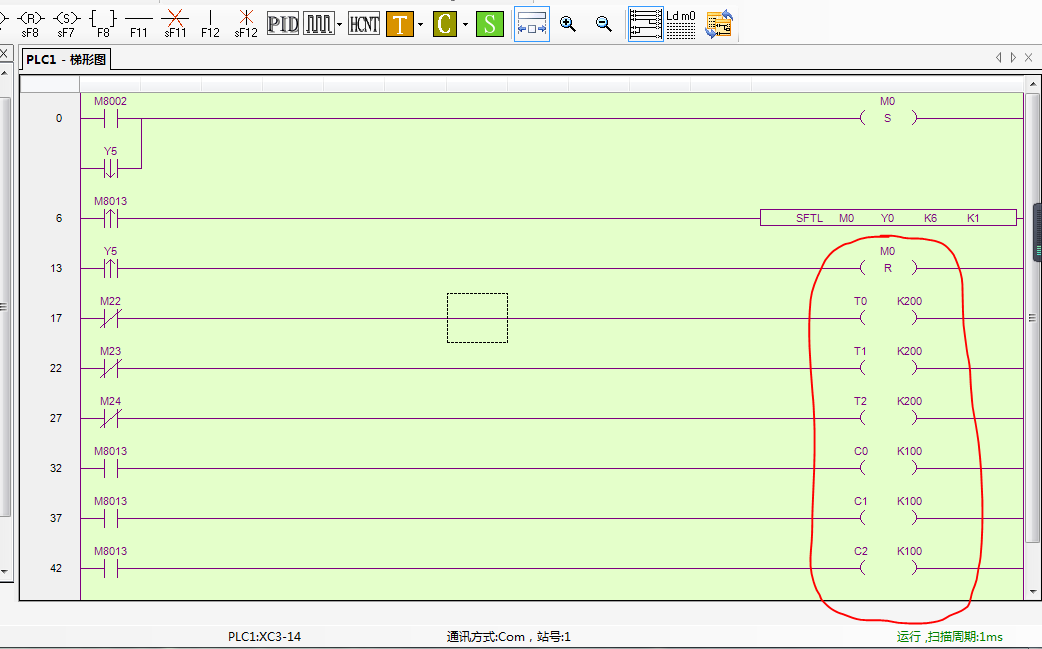Toggle the fit-width display button
This screenshot has width=1042, height=649.
click(531, 24)
